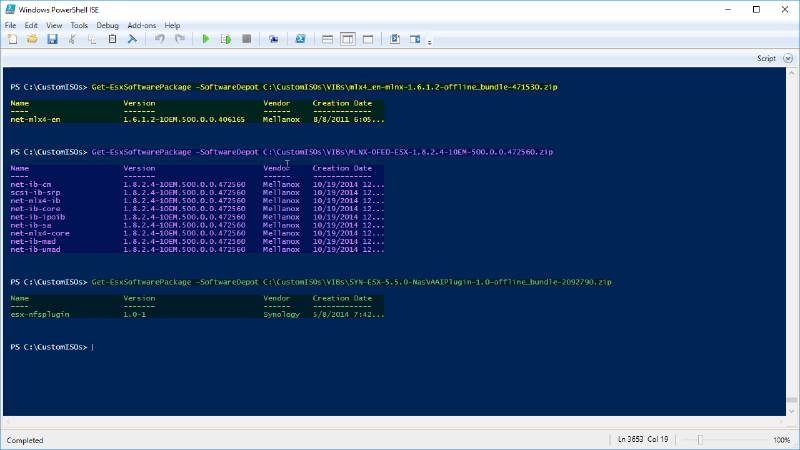
Task: Click the net-ib-ipoib package name
Action: point(38,217)
